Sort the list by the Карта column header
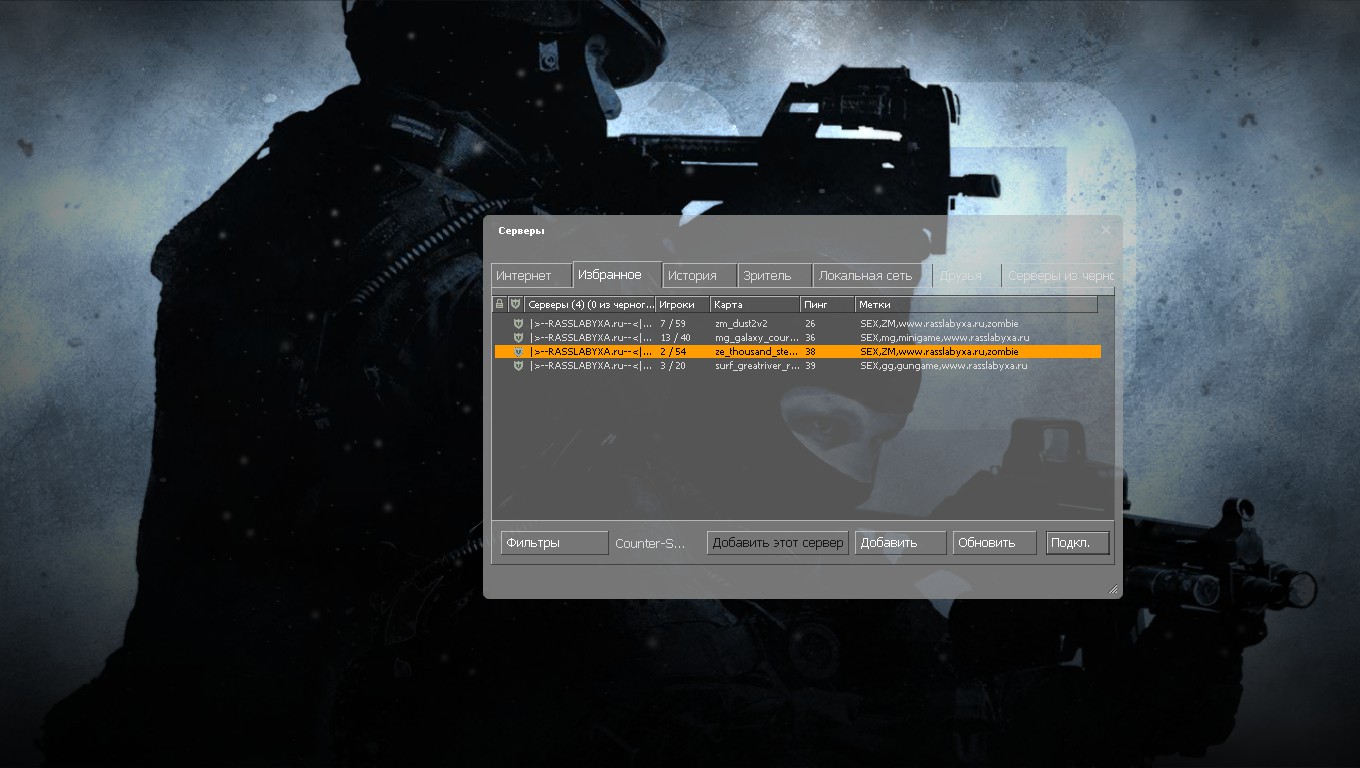1360x768 pixels. [x=755, y=304]
